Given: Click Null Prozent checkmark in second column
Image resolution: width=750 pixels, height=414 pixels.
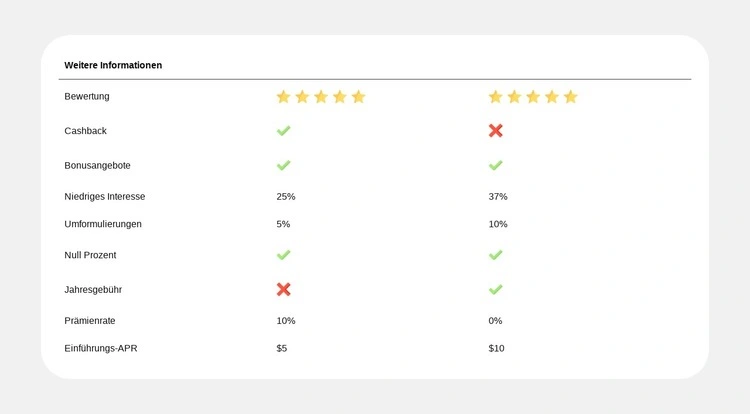Looking at the screenshot, I should tap(496, 255).
